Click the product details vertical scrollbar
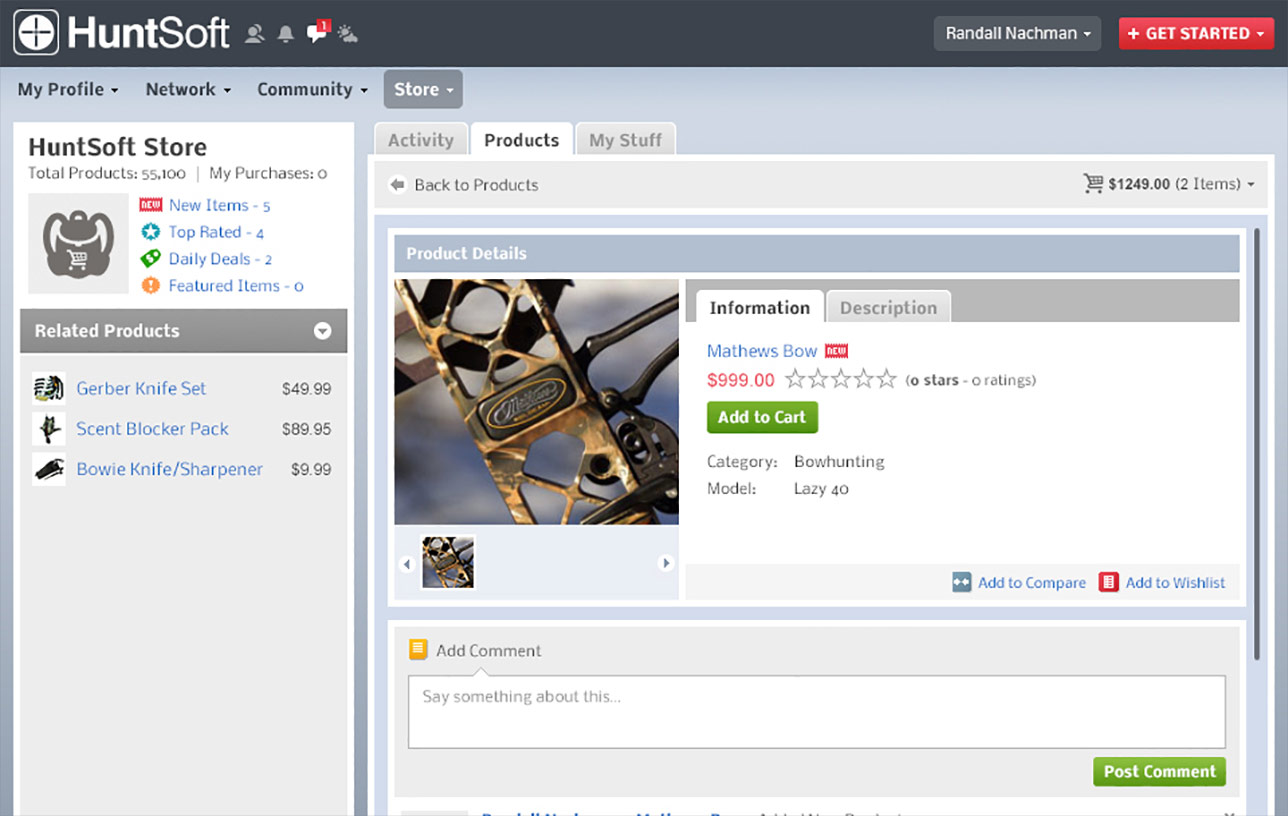Viewport: 1288px width, 816px height. (1257, 444)
